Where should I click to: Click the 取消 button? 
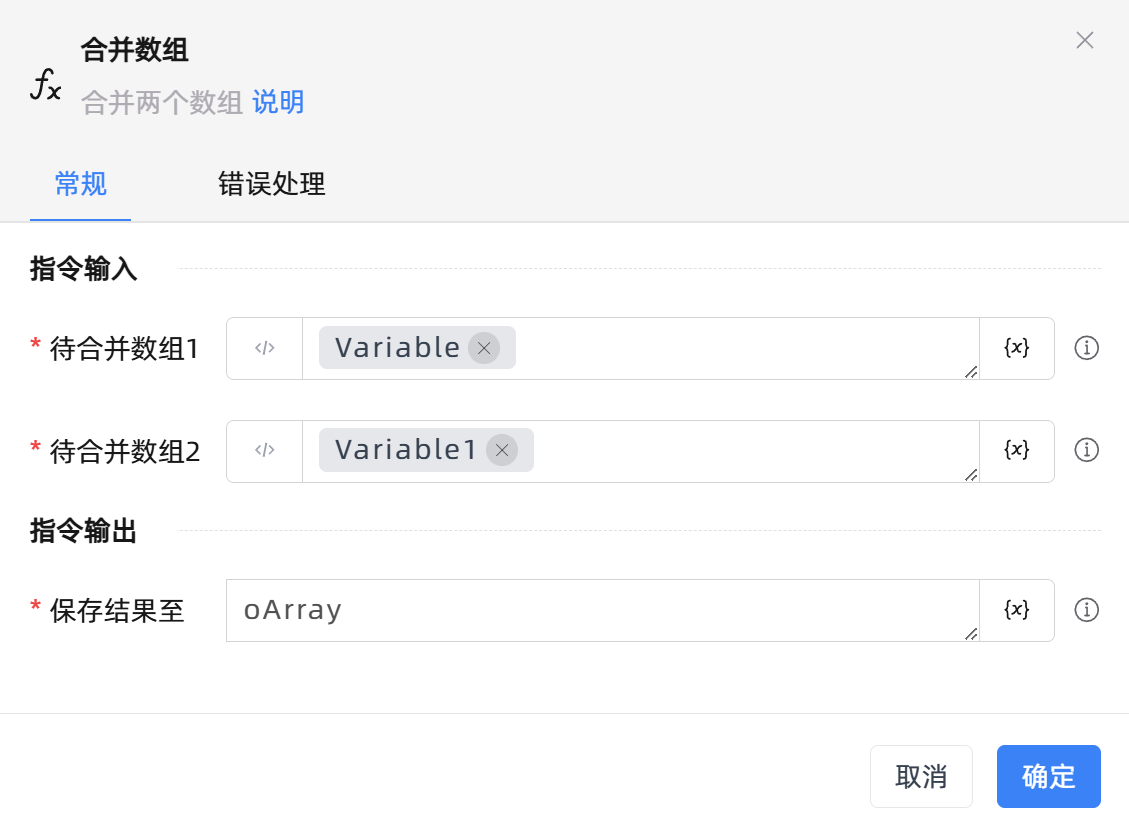921,776
